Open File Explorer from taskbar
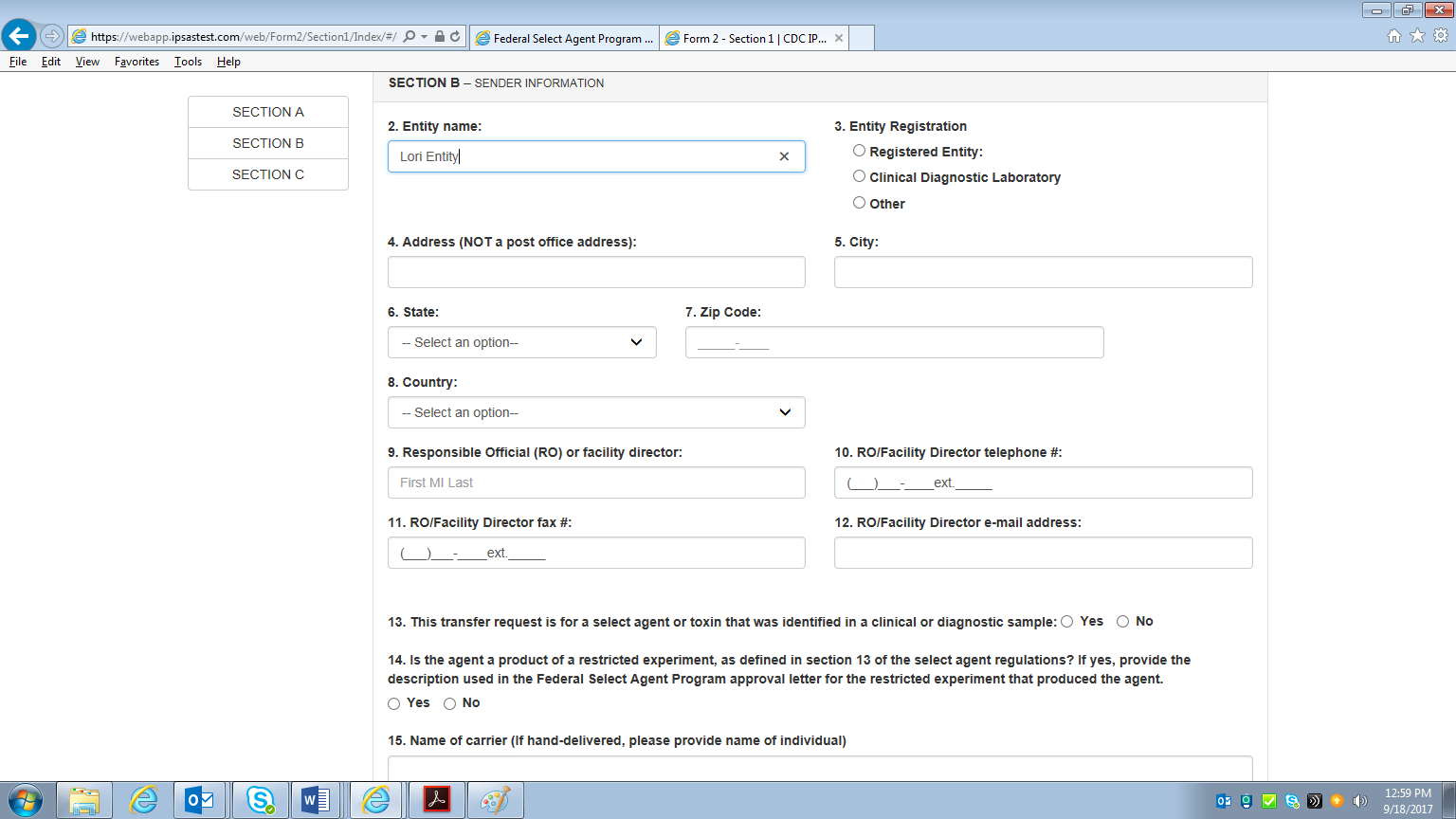The height and width of the screenshot is (819, 1456). 84,801
